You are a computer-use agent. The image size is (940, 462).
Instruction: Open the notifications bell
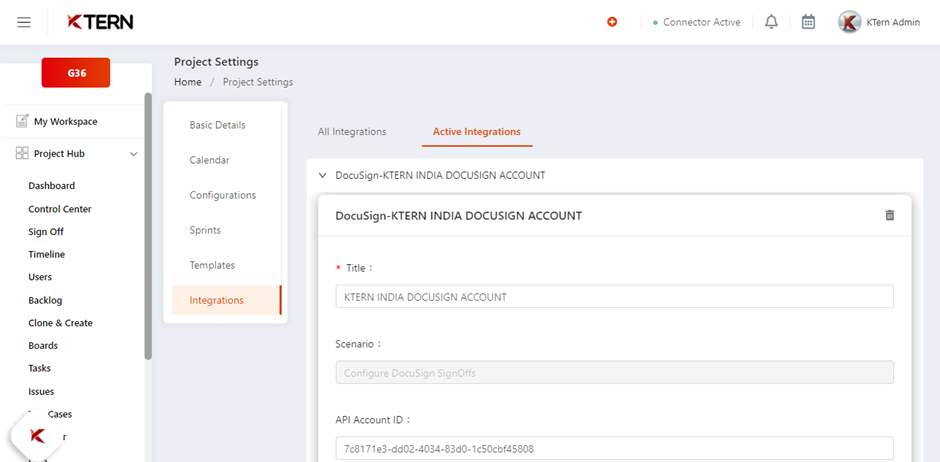coord(772,22)
